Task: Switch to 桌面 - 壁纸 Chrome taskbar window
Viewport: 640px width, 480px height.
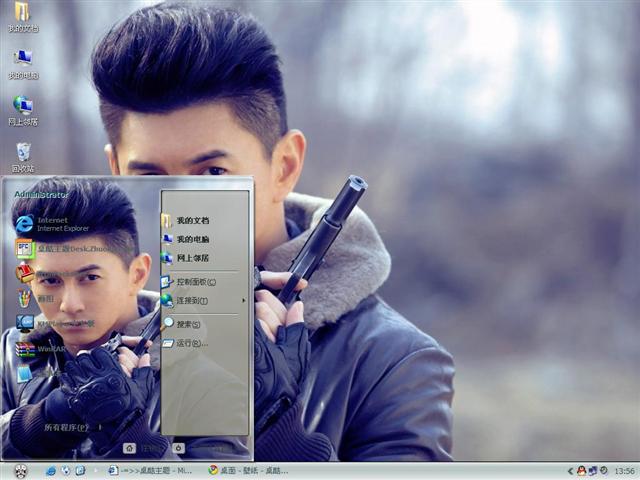Action: 248,471
